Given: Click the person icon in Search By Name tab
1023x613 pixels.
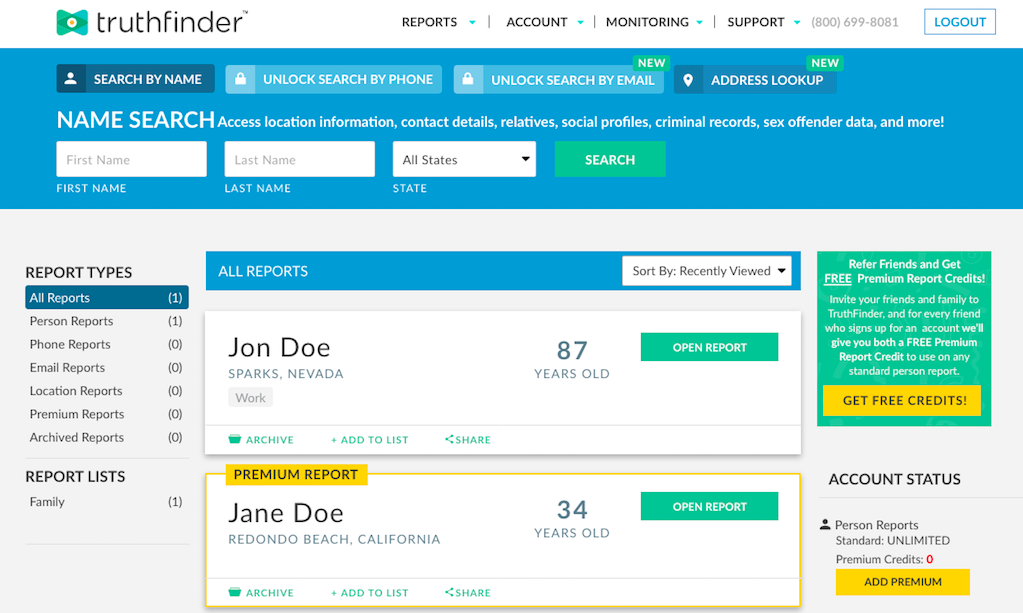Looking at the screenshot, I should point(71,79).
